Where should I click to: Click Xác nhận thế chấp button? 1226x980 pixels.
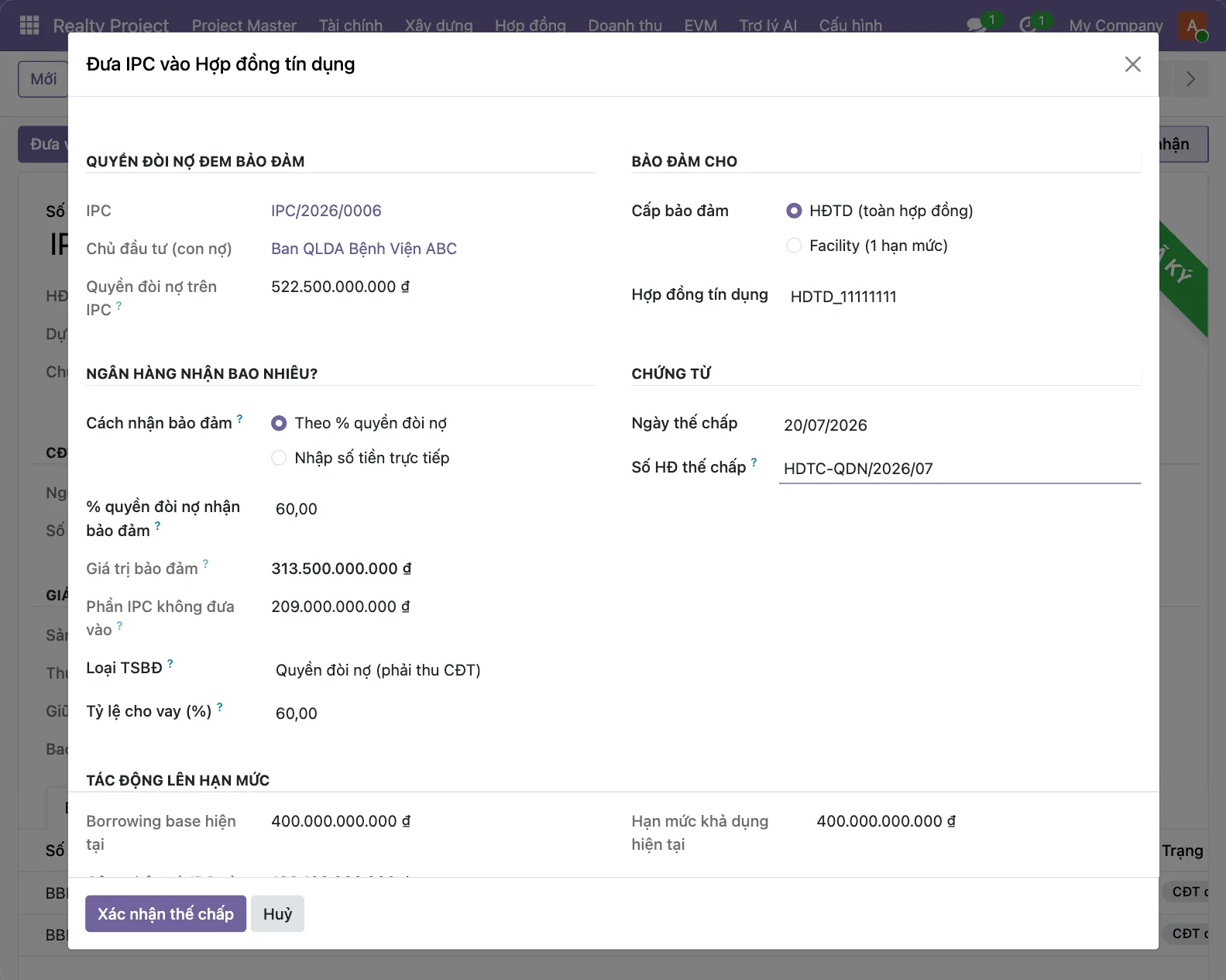[166, 914]
